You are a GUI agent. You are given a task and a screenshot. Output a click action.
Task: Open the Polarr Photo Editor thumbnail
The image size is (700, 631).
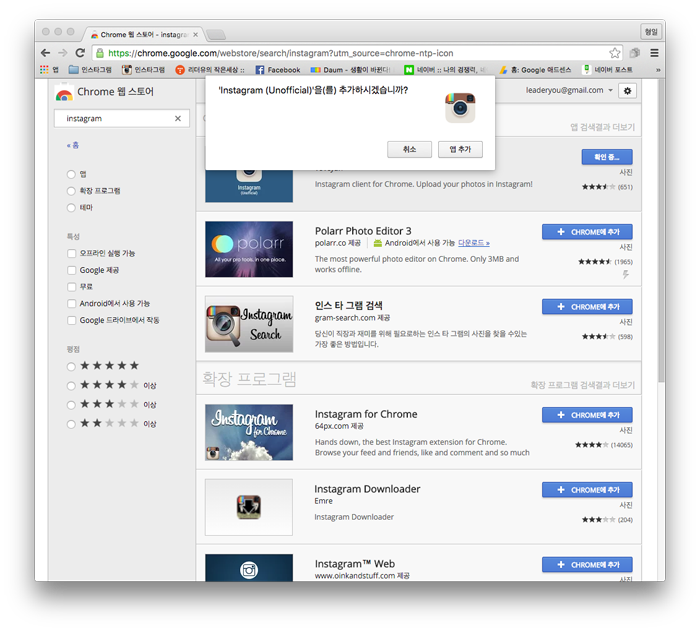tap(249, 249)
